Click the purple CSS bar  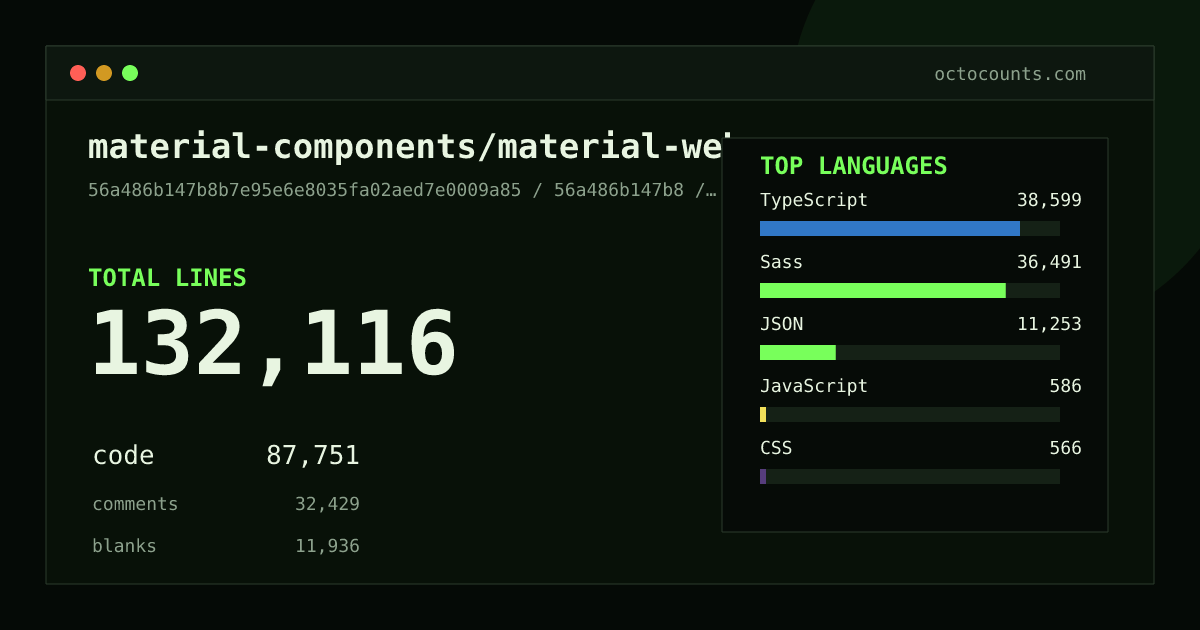tap(763, 476)
